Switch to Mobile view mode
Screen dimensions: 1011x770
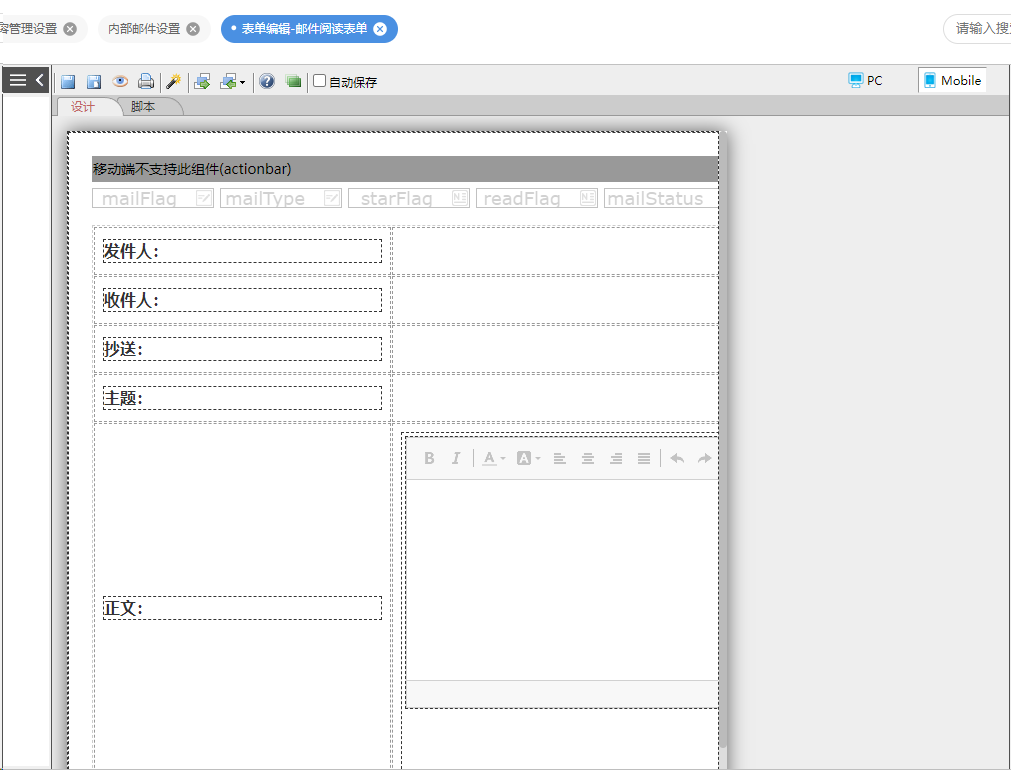[x=952, y=80]
